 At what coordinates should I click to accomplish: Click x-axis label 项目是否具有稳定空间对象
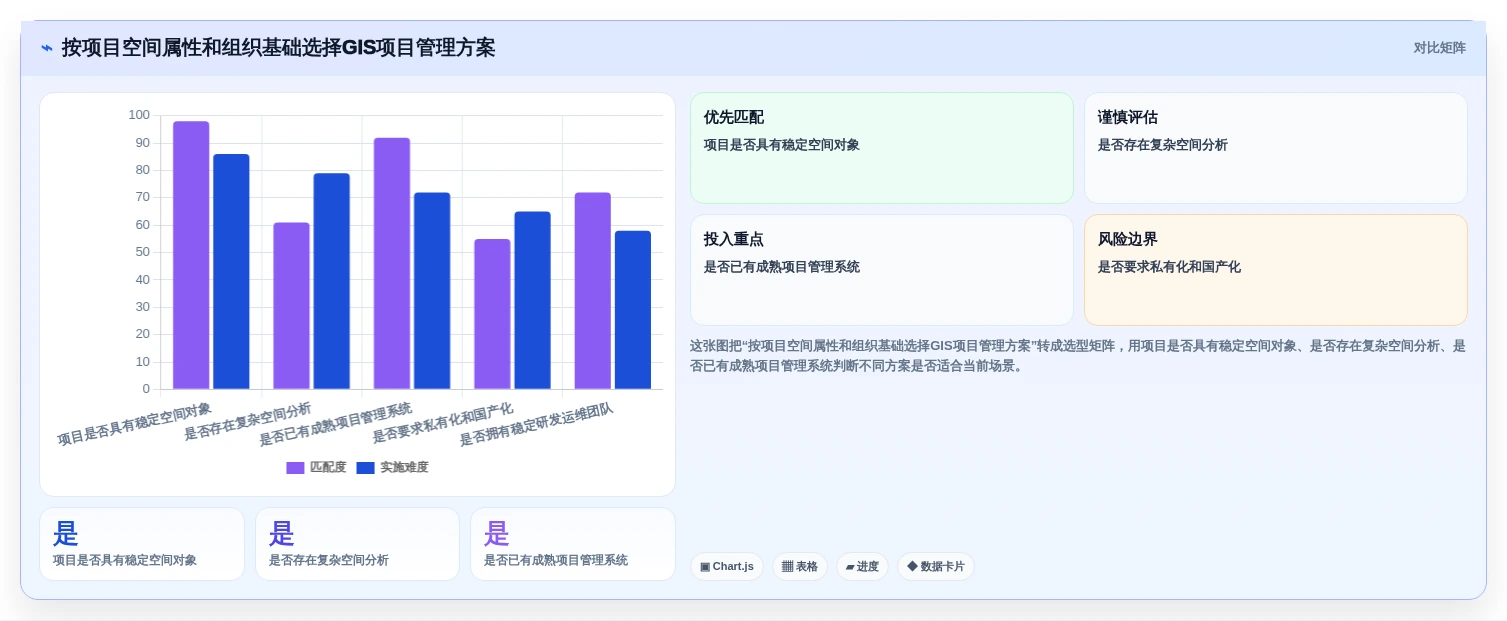pyautogui.click(x=134, y=424)
